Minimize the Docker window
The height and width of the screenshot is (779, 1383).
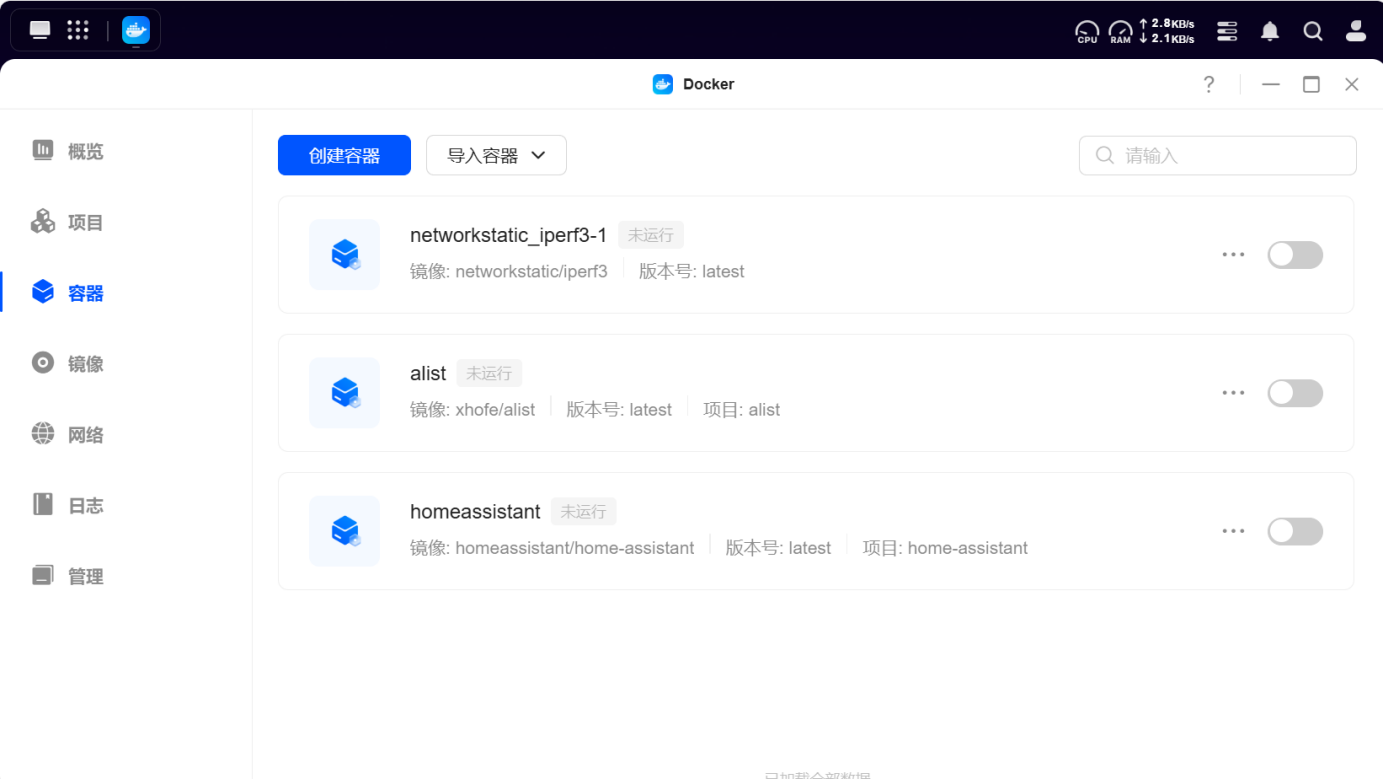pyautogui.click(x=1271, y=85)
